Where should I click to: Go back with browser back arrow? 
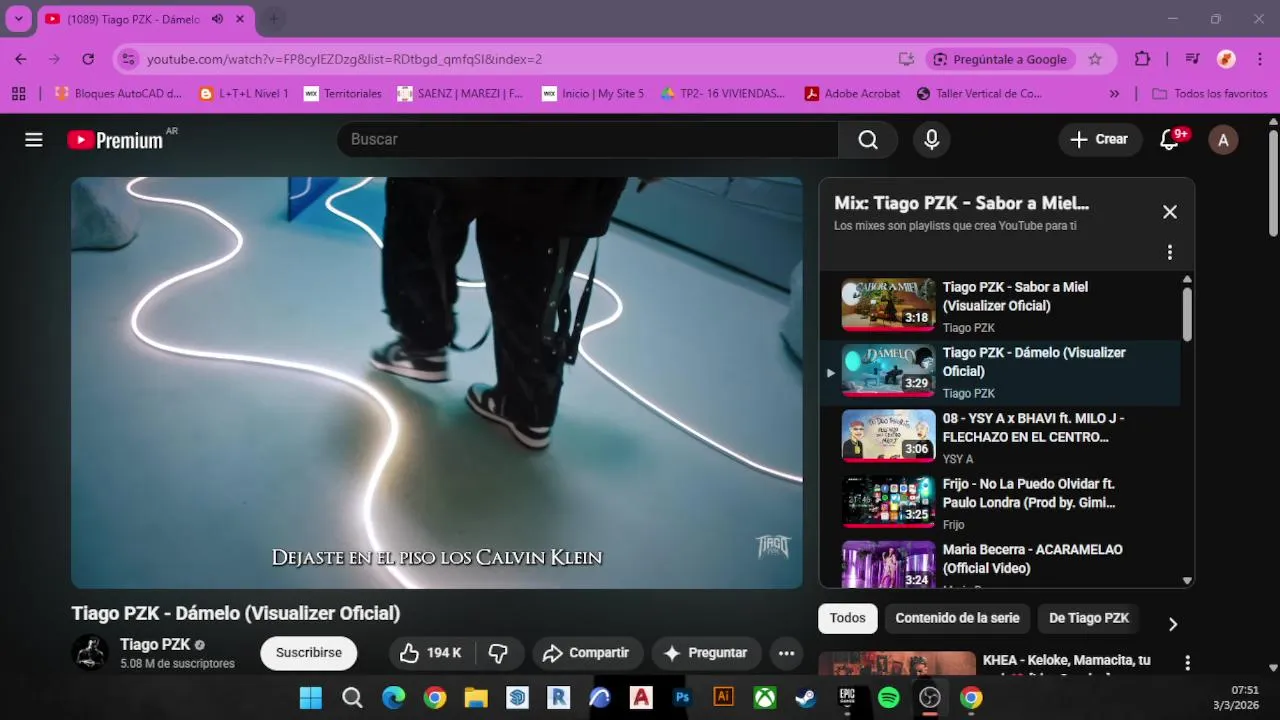coord(21,59)
